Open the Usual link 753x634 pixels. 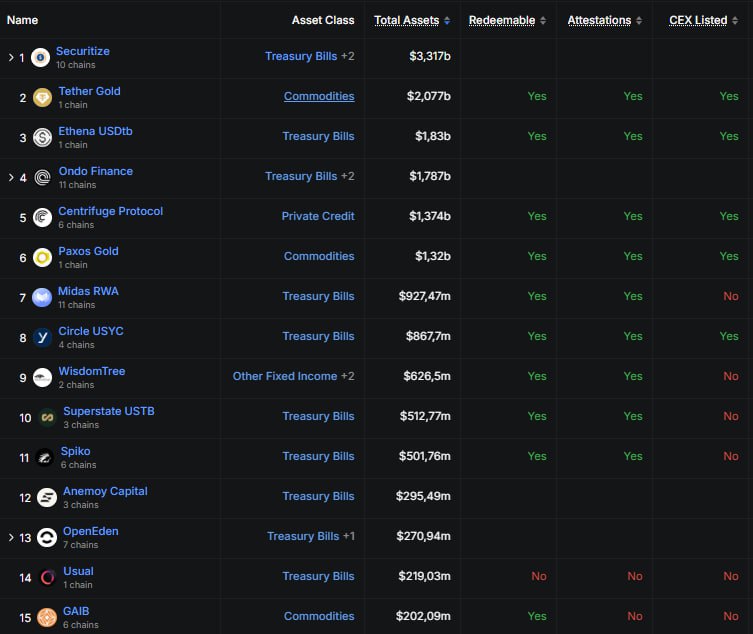point(78,571)
